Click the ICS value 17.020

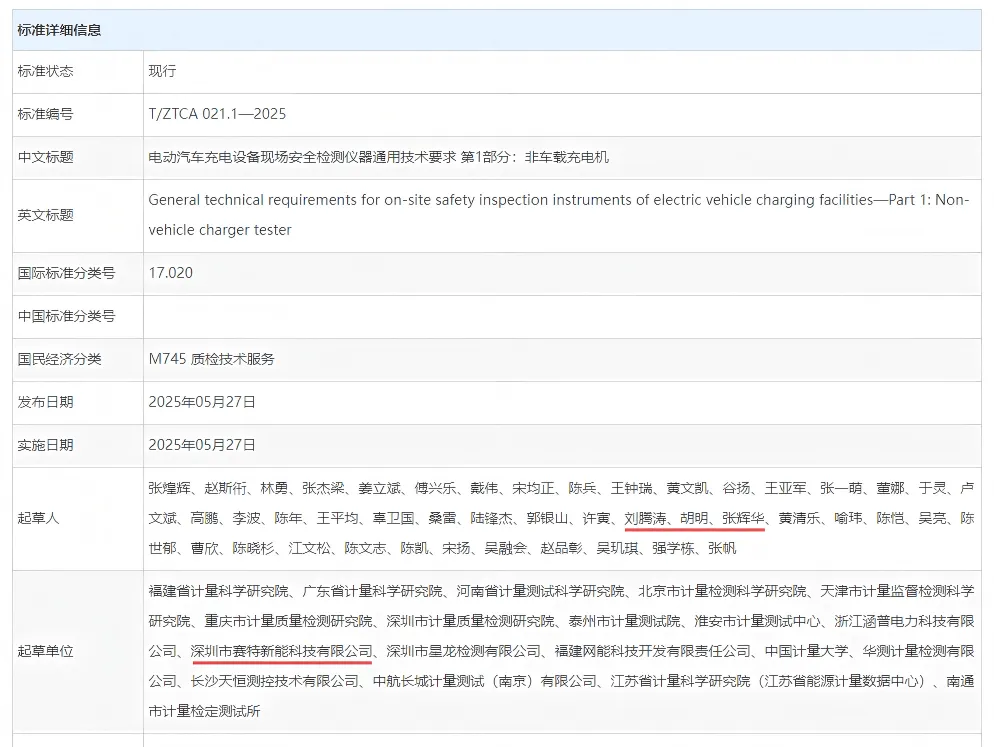click(171, 273)
